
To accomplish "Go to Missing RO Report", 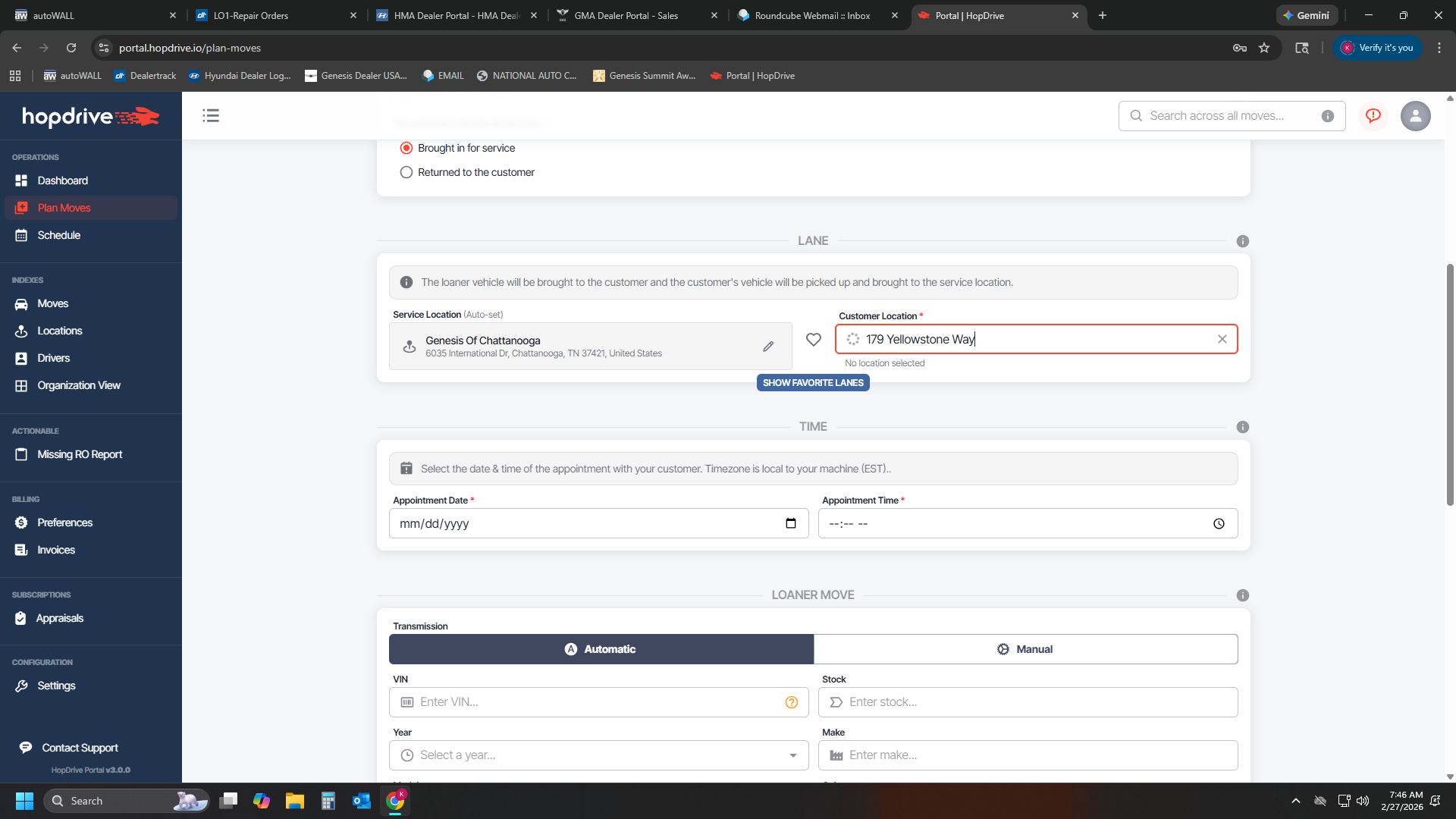I will click(80, 454).
